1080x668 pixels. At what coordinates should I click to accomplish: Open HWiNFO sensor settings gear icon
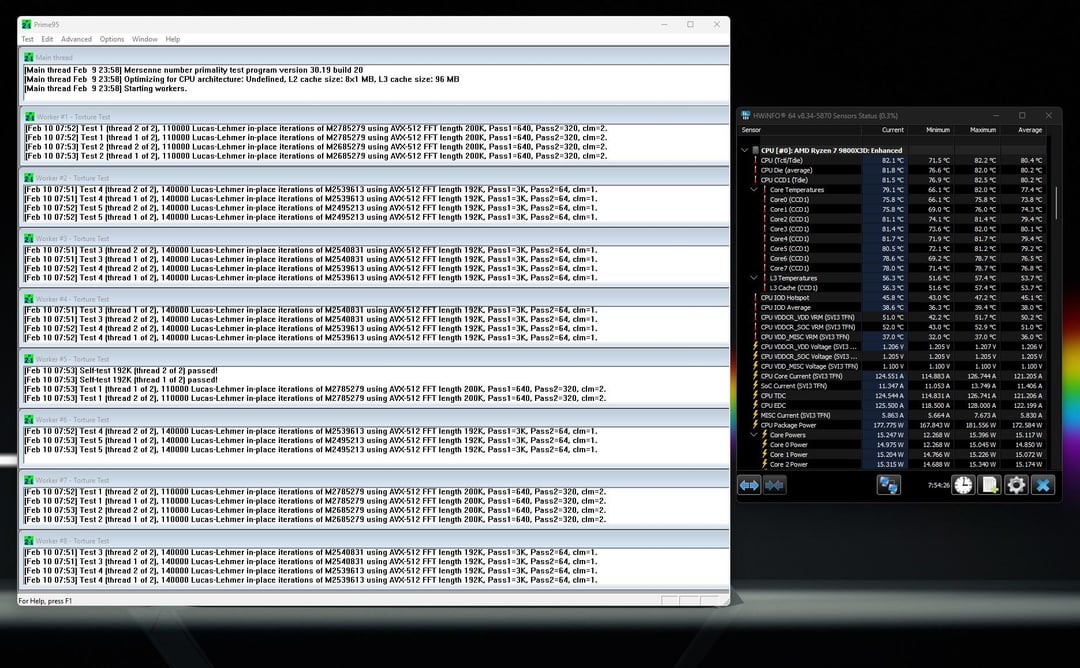1016,485
